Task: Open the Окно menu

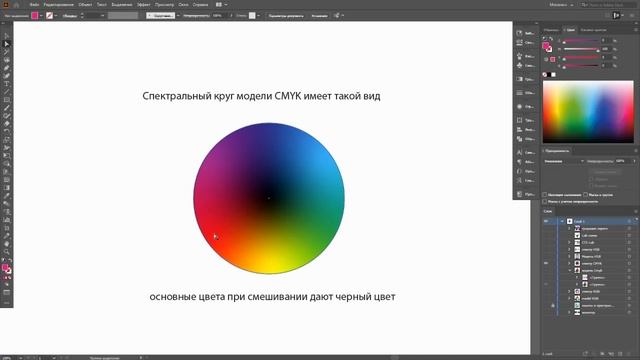Action: click(183, 4)
